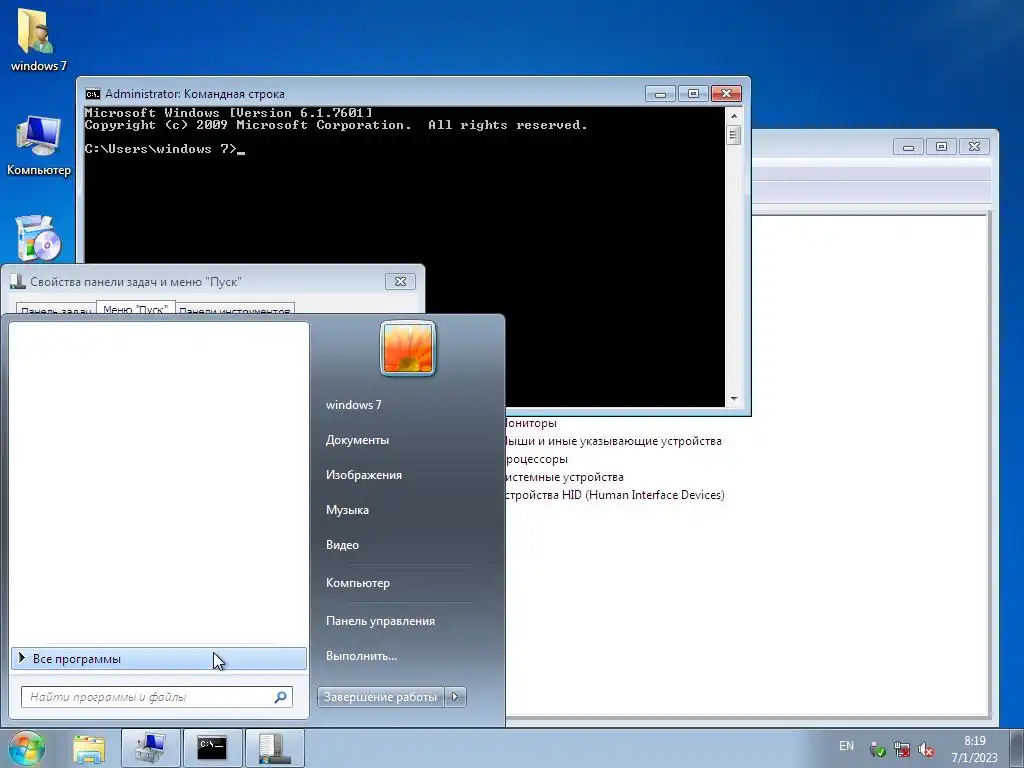Click the user account picture in Start menu
The width and height of the screenshot is (1024, 768).
tap(408, 348)
